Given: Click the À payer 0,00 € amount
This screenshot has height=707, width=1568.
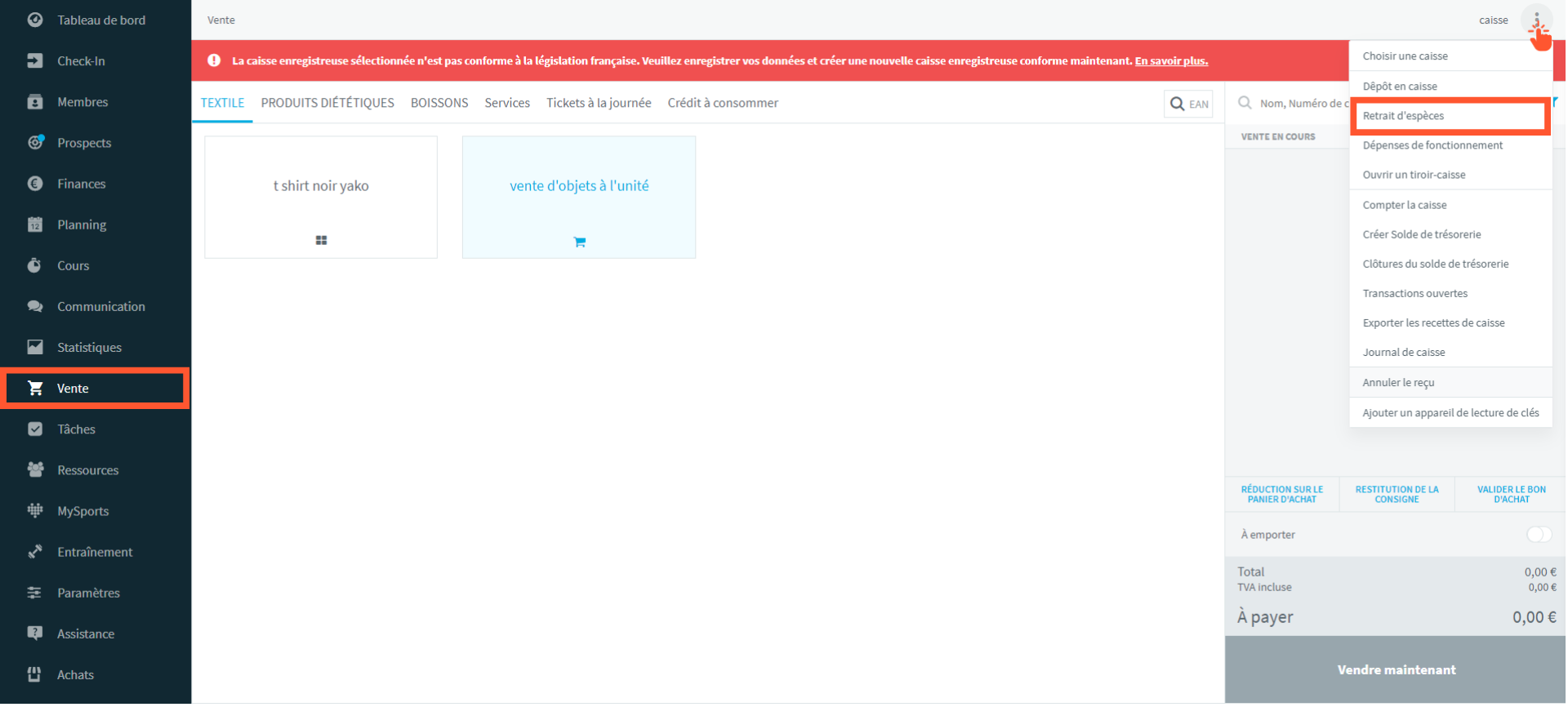Looking at the screenshot, I should click(1534, 617).
